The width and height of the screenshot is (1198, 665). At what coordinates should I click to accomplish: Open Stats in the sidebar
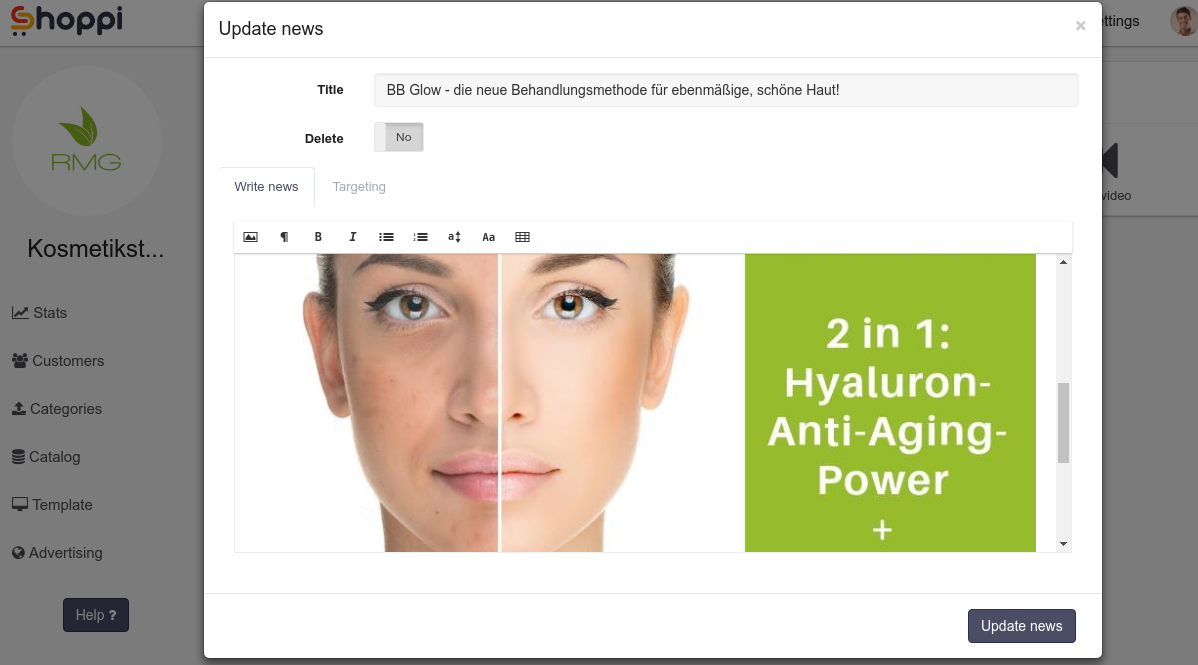click(x=40, y=313)
